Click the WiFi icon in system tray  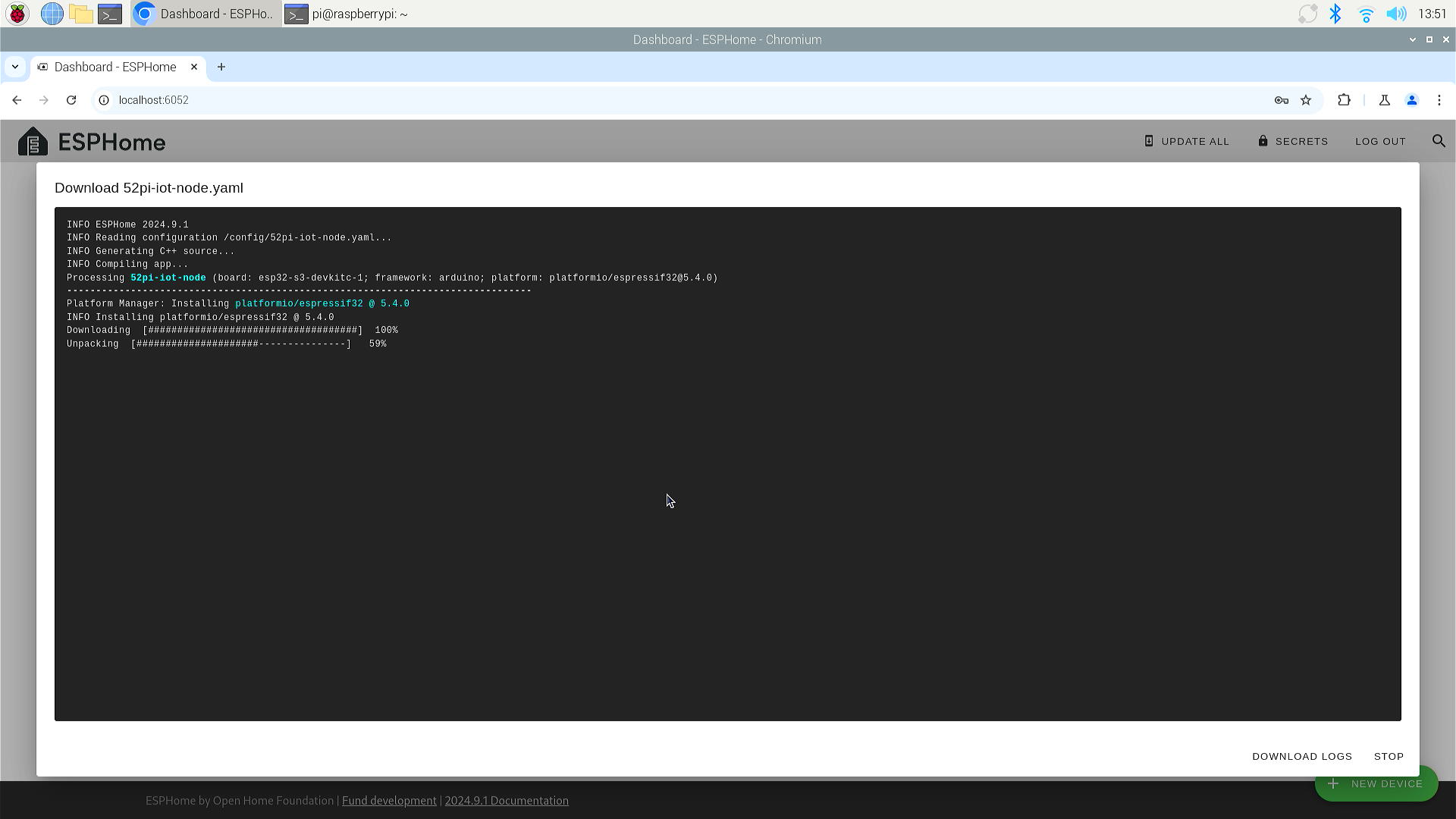pos(1364,14)
